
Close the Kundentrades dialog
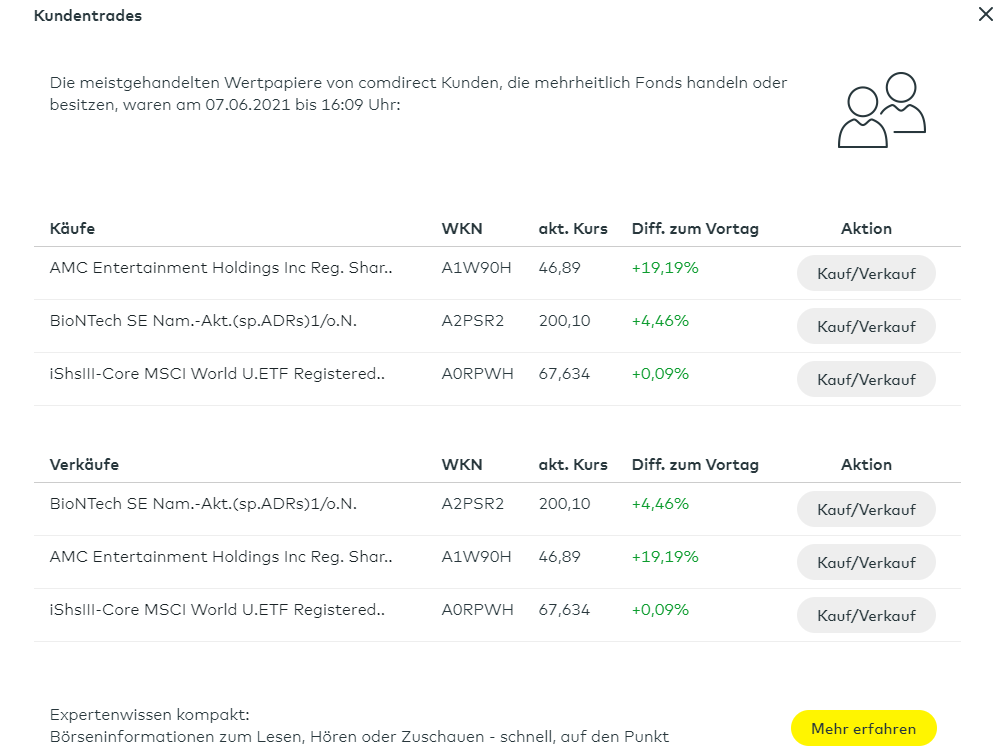[986, 15]
